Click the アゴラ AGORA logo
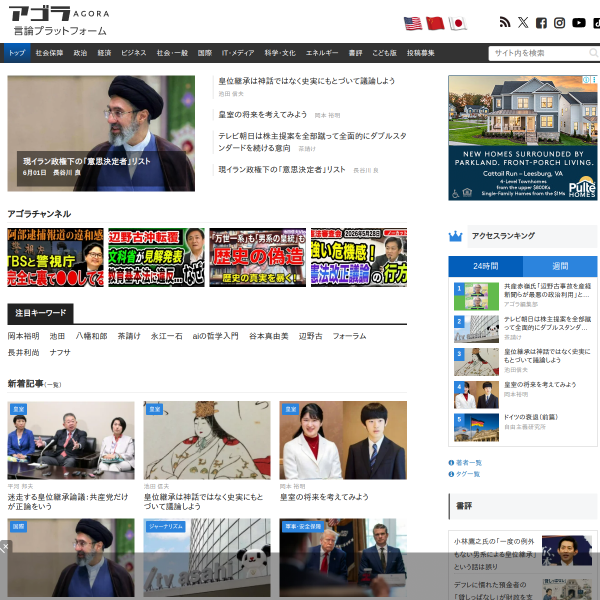This screenshot has width=600, height=600. click(x=59, y=21)
